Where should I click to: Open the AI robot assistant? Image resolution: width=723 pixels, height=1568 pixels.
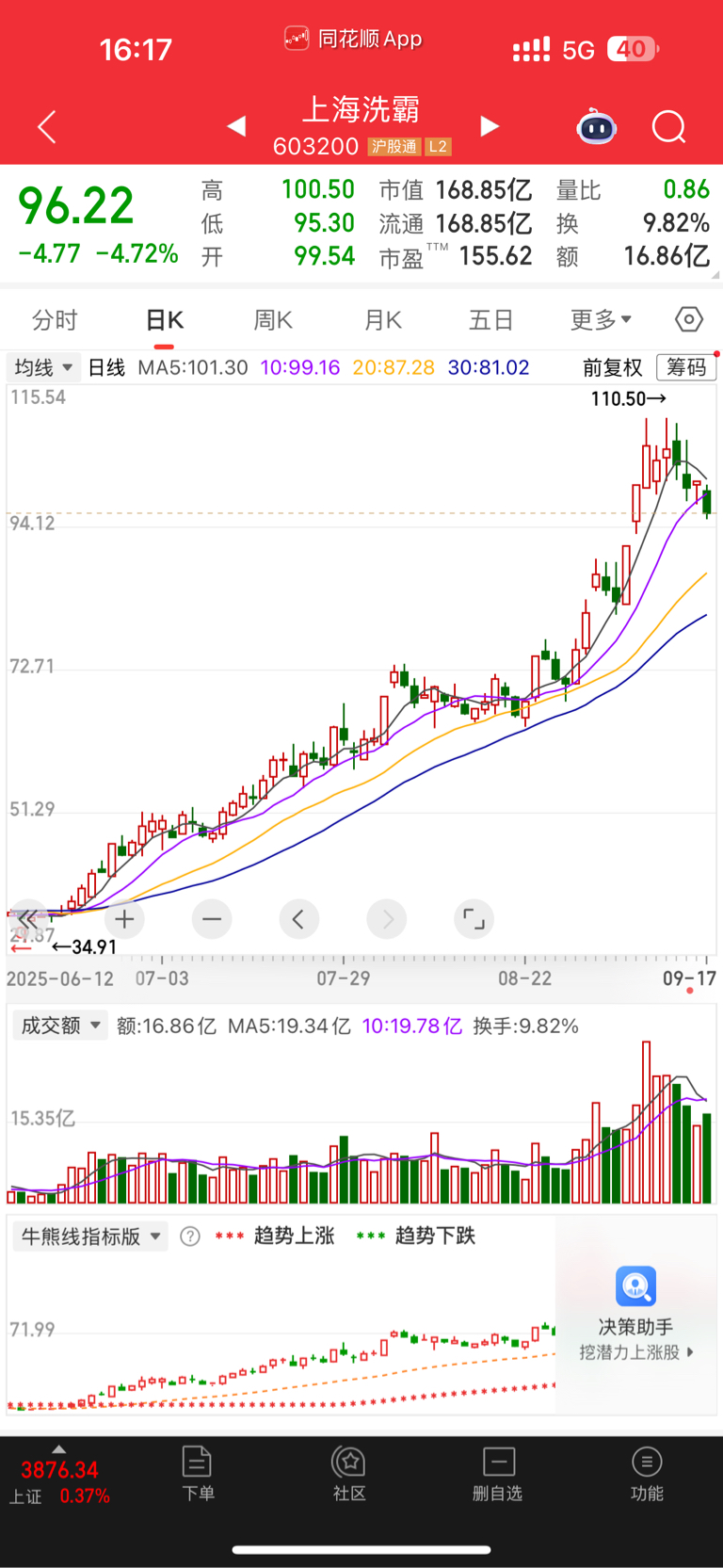(596, 126)
